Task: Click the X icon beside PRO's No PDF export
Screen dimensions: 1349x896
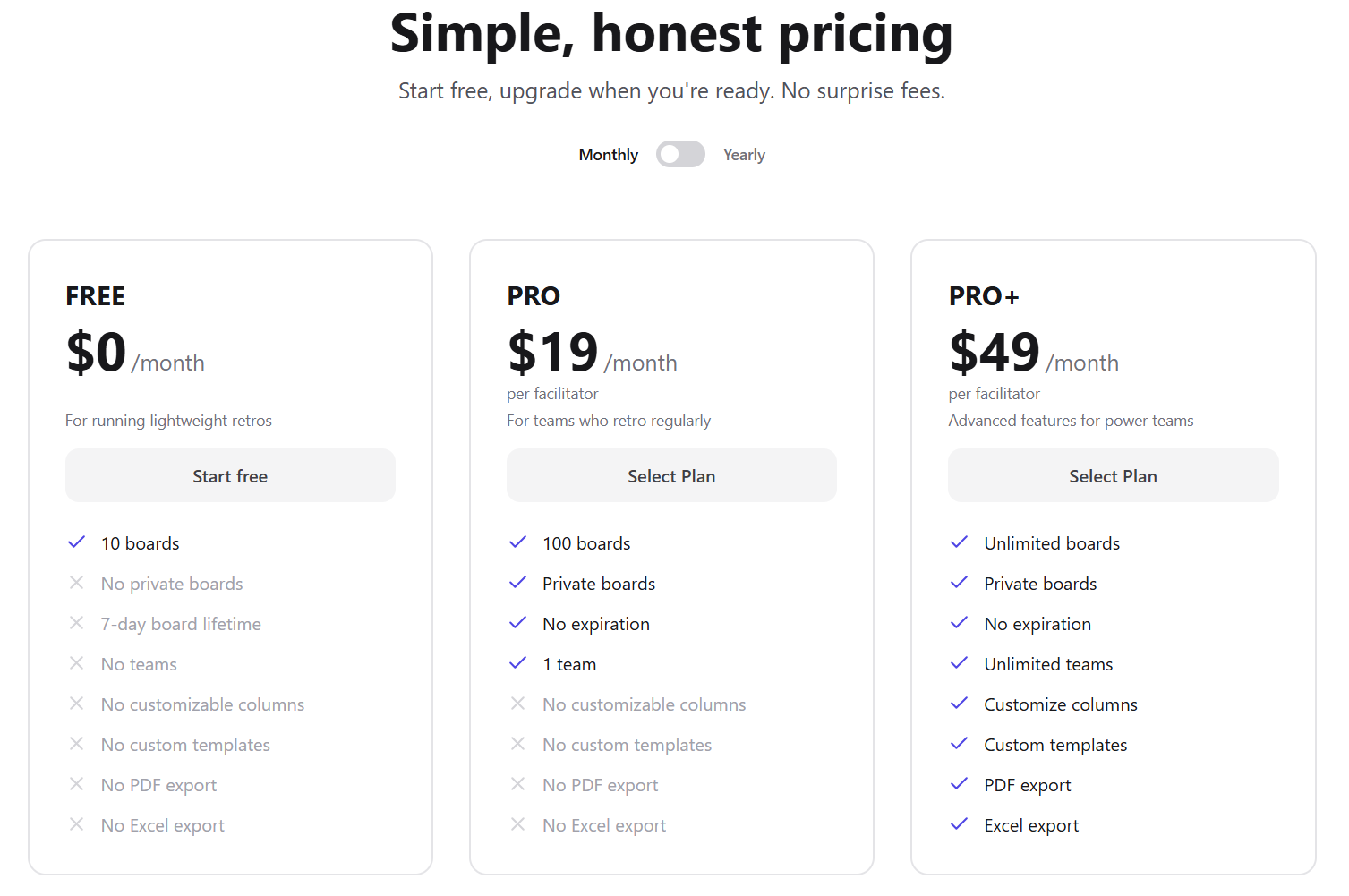Action: click(518, 784)
